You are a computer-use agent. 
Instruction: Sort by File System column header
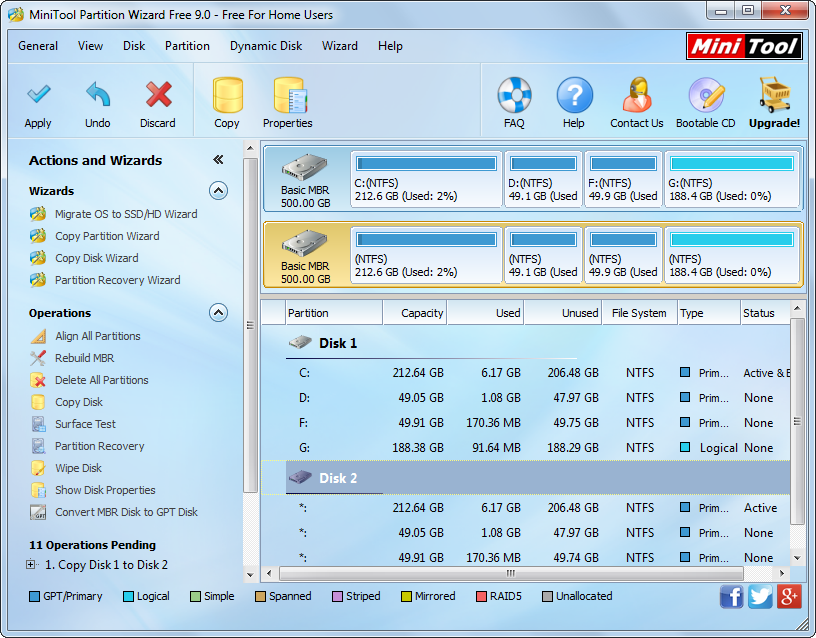click(640, 313)
